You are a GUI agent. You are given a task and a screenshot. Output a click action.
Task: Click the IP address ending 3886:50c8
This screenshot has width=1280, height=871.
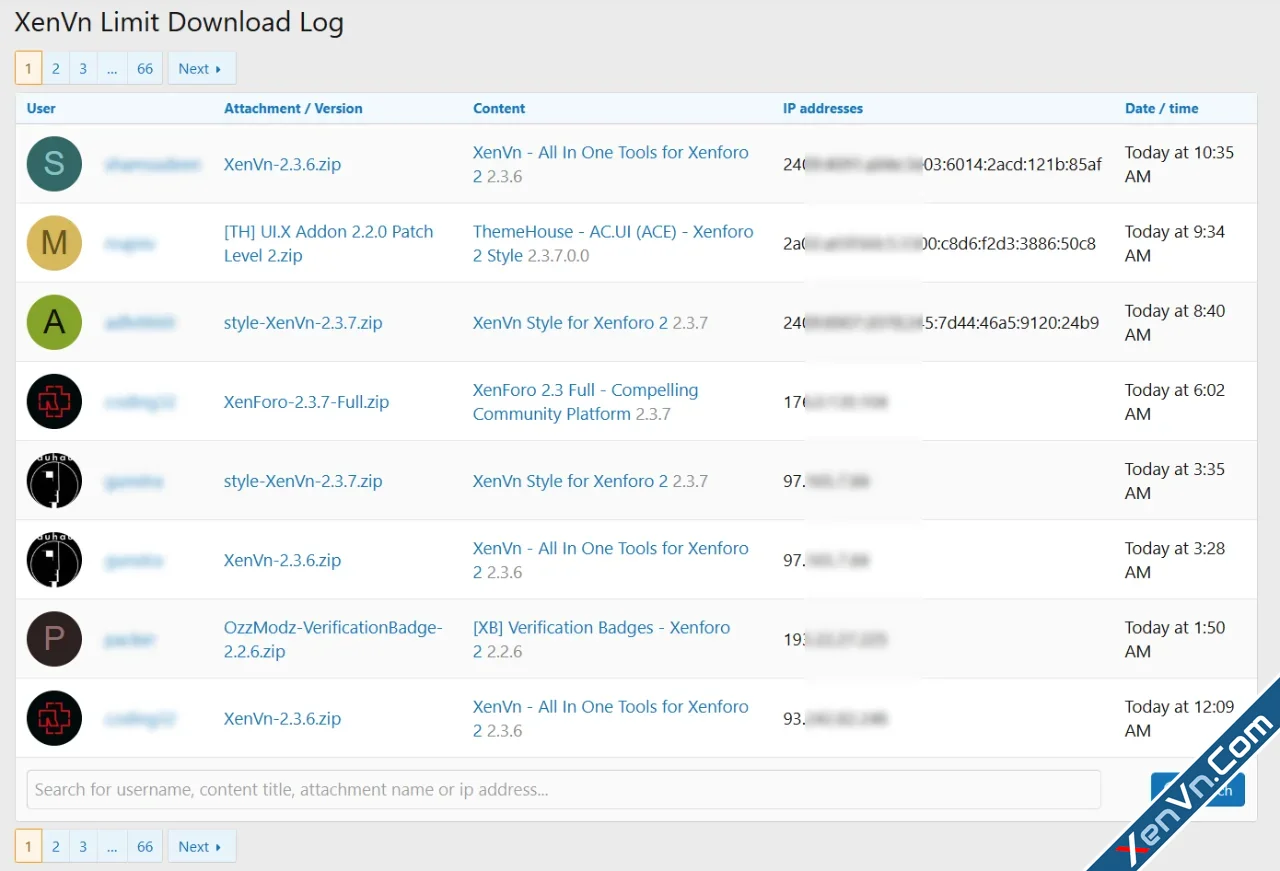pos(939,243)
